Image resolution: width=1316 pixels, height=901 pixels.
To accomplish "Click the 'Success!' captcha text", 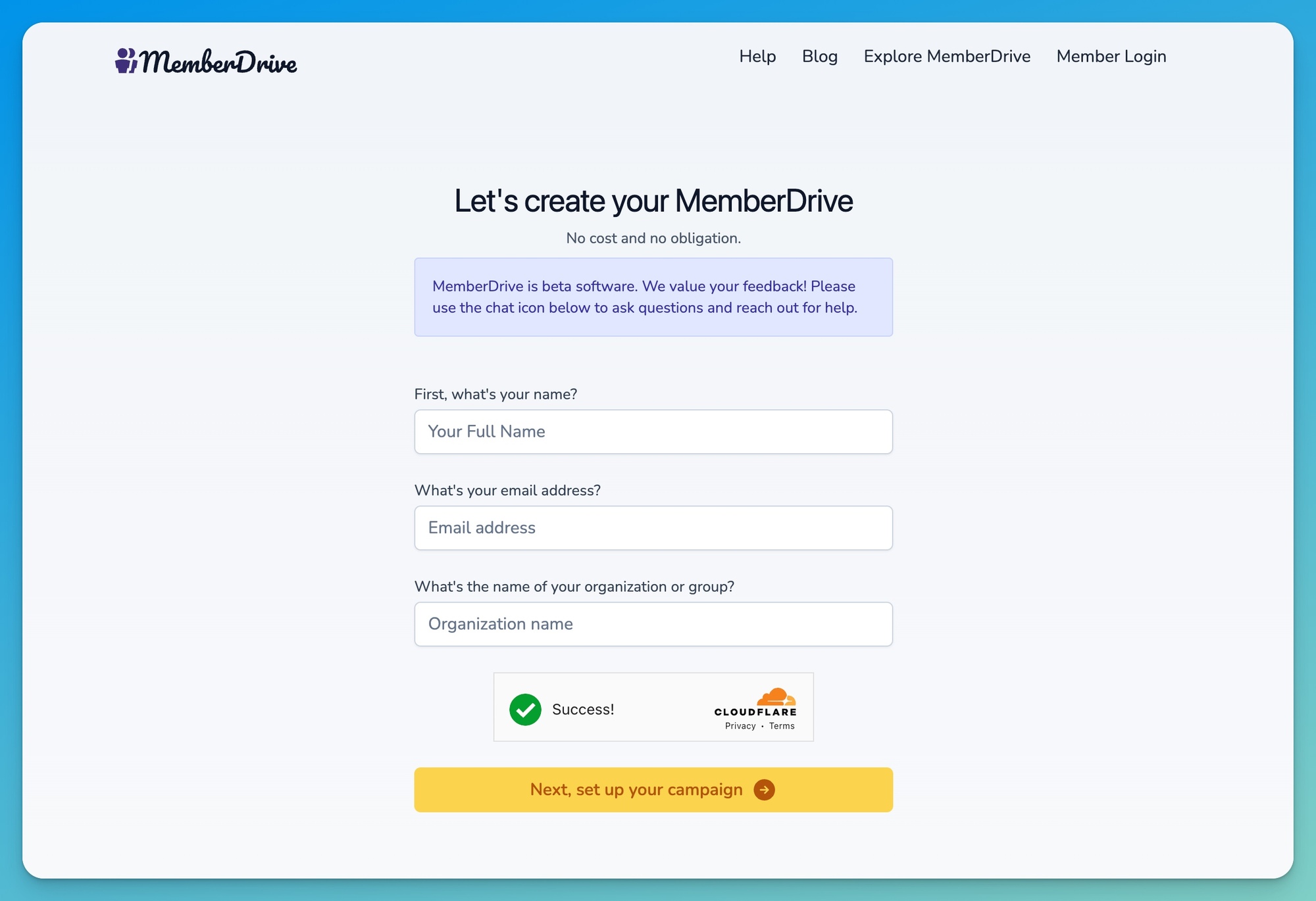I will 583,709.
